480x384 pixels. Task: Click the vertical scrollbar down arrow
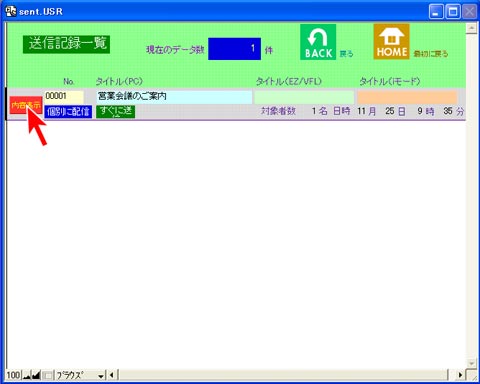[x=471, y=363]
